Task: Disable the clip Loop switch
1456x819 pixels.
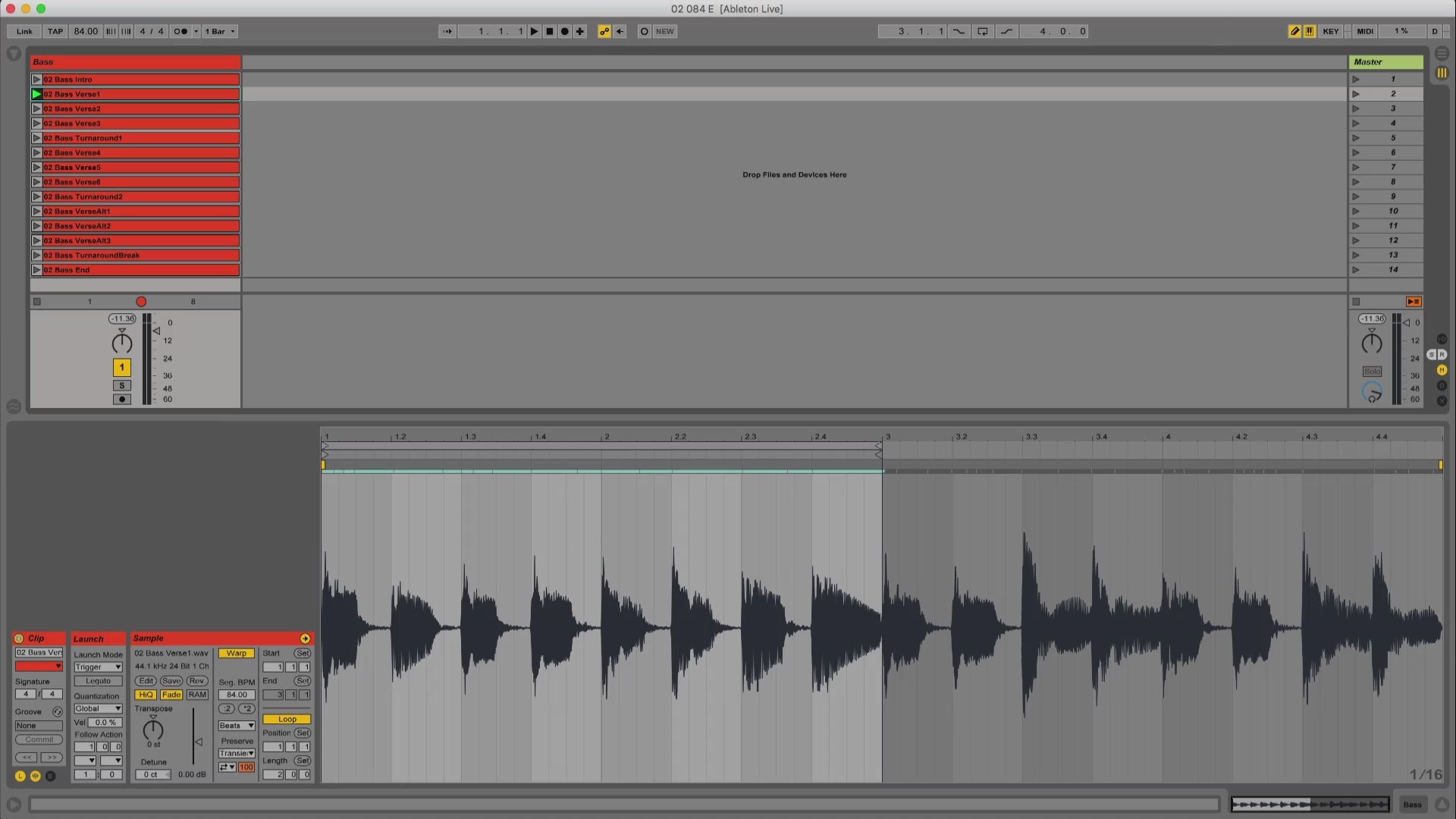Action: point(287,719)
